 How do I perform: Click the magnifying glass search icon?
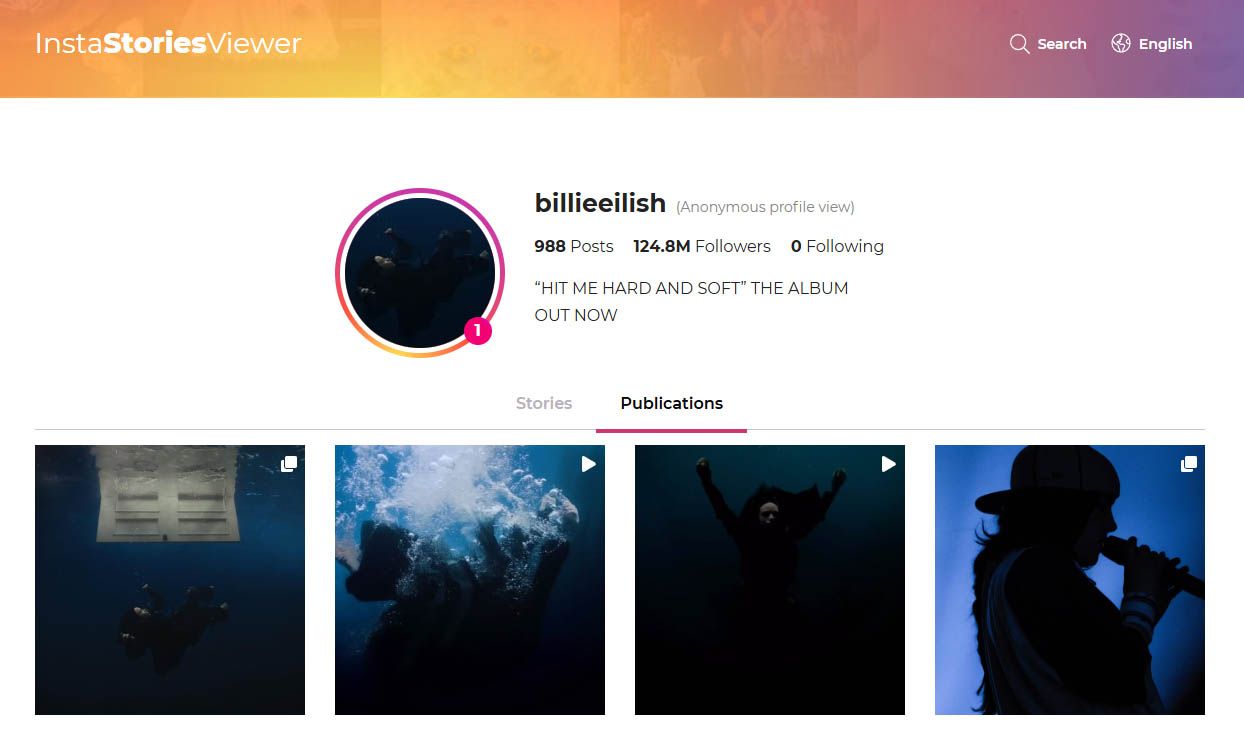pyautogui.click(x=1019, y=44)
